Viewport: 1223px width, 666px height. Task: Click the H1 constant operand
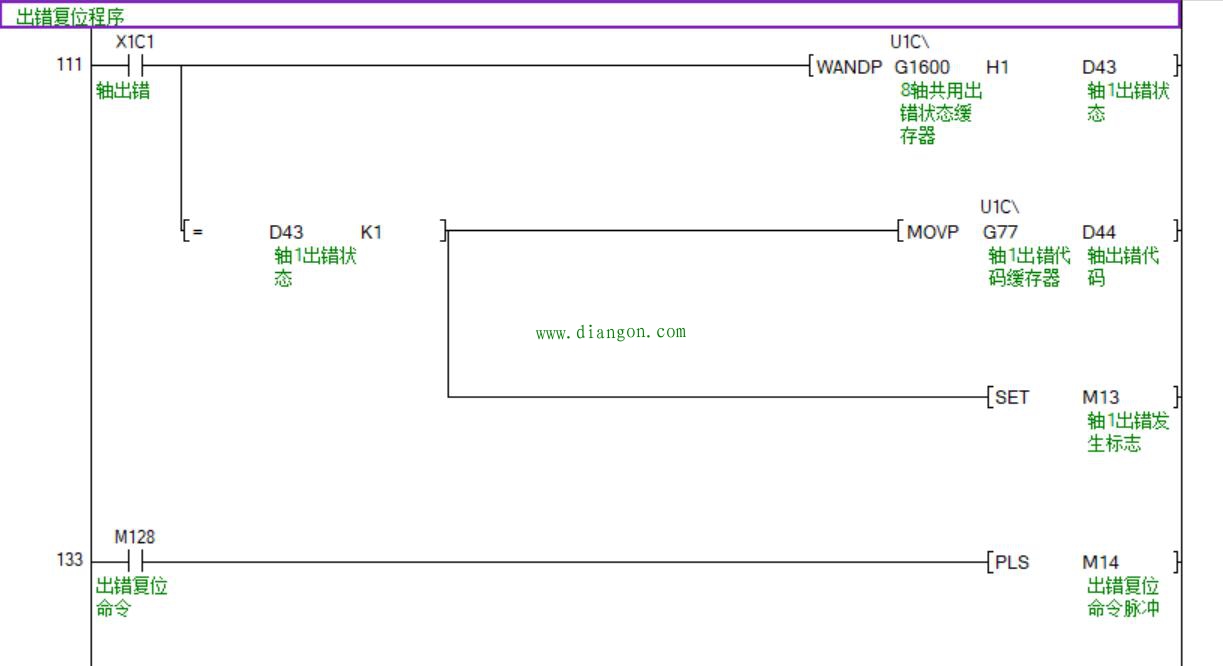997,67
